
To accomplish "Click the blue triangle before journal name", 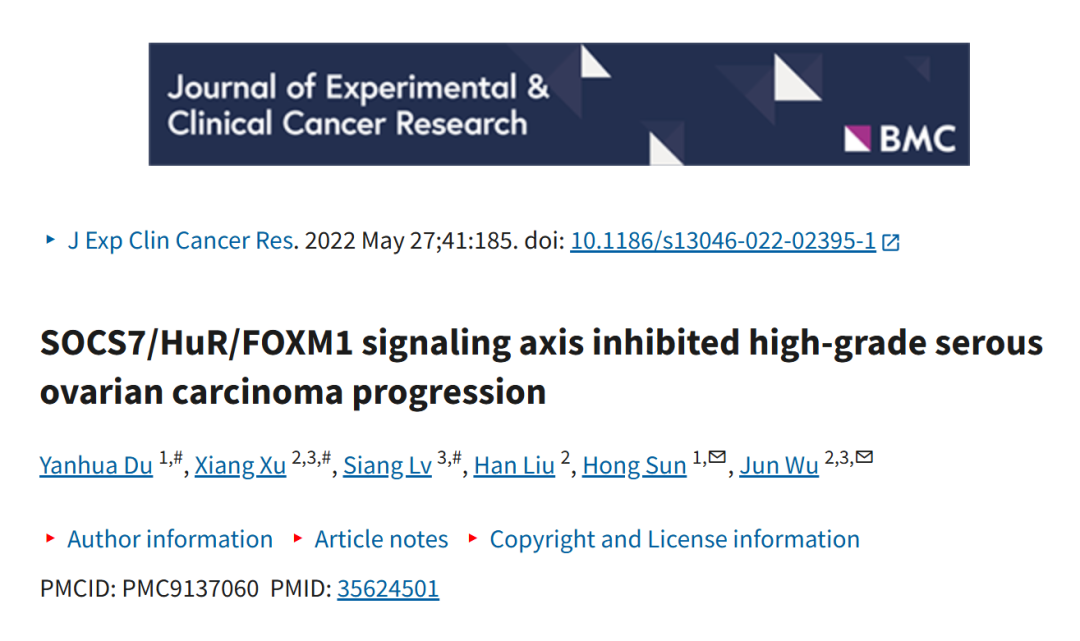I will (x=50, y=240).
